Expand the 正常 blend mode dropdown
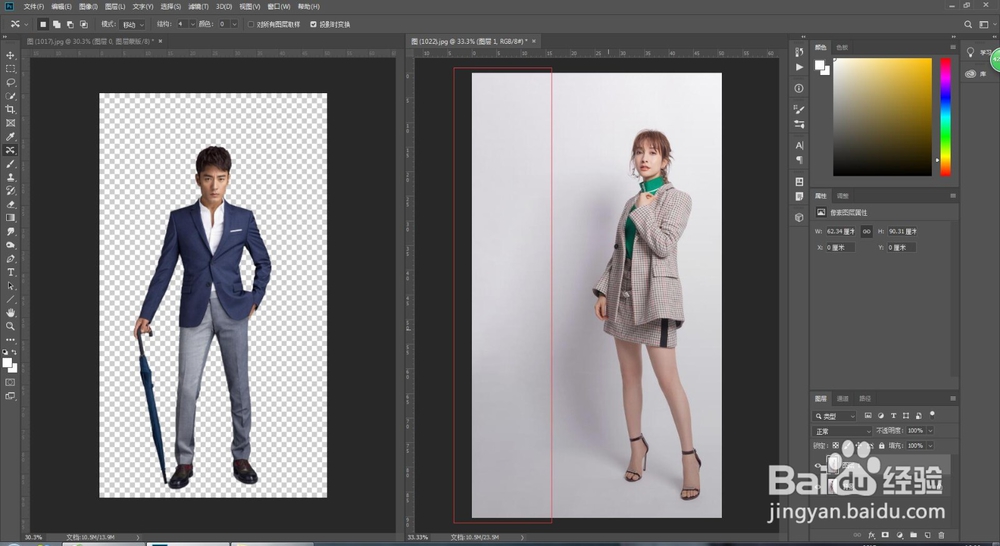Image resolution: width=1000 pixels, height=546 pixels. tap(842, 431)
